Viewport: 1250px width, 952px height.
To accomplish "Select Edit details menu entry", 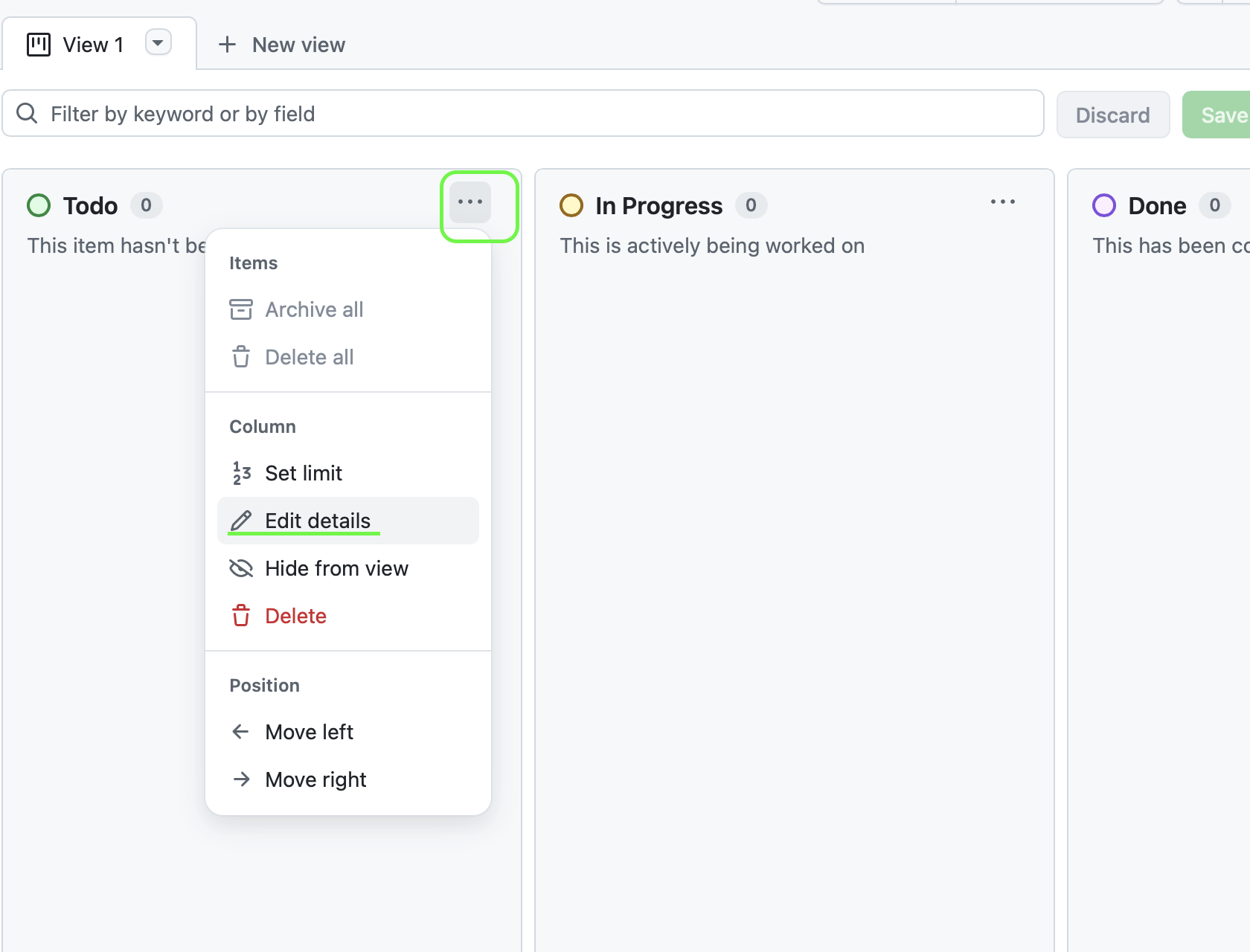I will point(318,521).
